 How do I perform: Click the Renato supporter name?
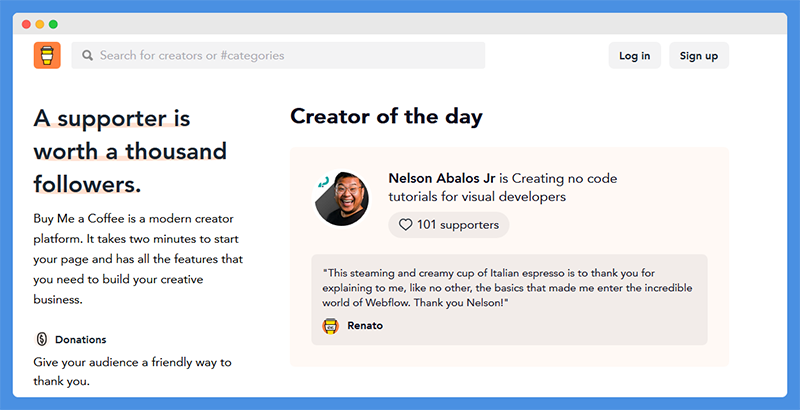(x=365, y=325)
